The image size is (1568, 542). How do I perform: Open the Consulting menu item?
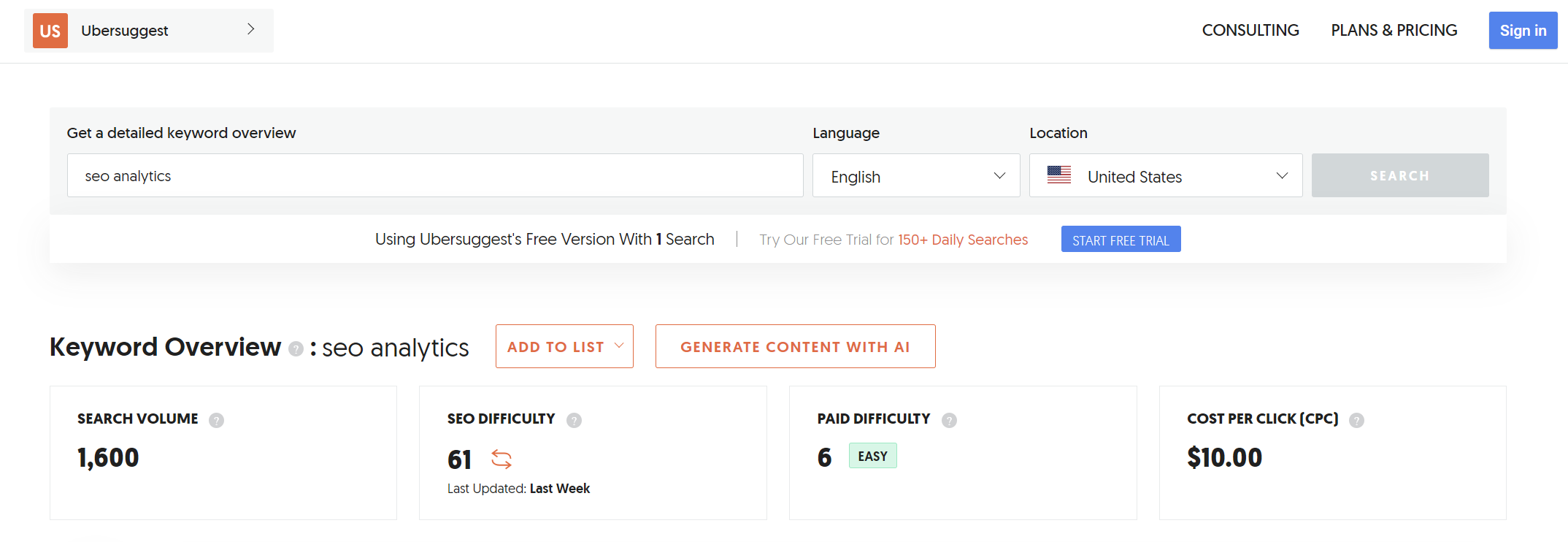(1250, 30)
